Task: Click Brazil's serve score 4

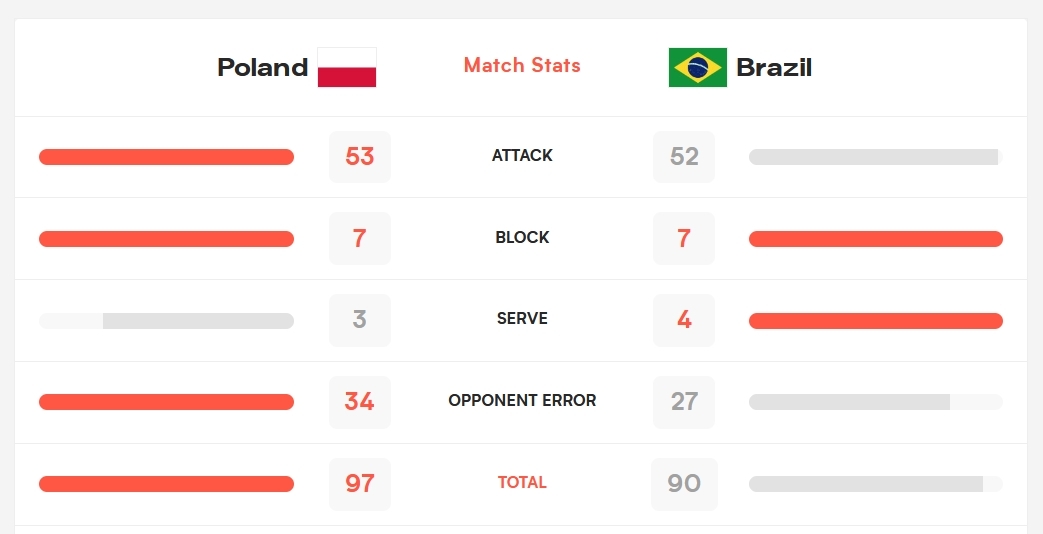Action: pyautogui.click(x=684, y=320)
